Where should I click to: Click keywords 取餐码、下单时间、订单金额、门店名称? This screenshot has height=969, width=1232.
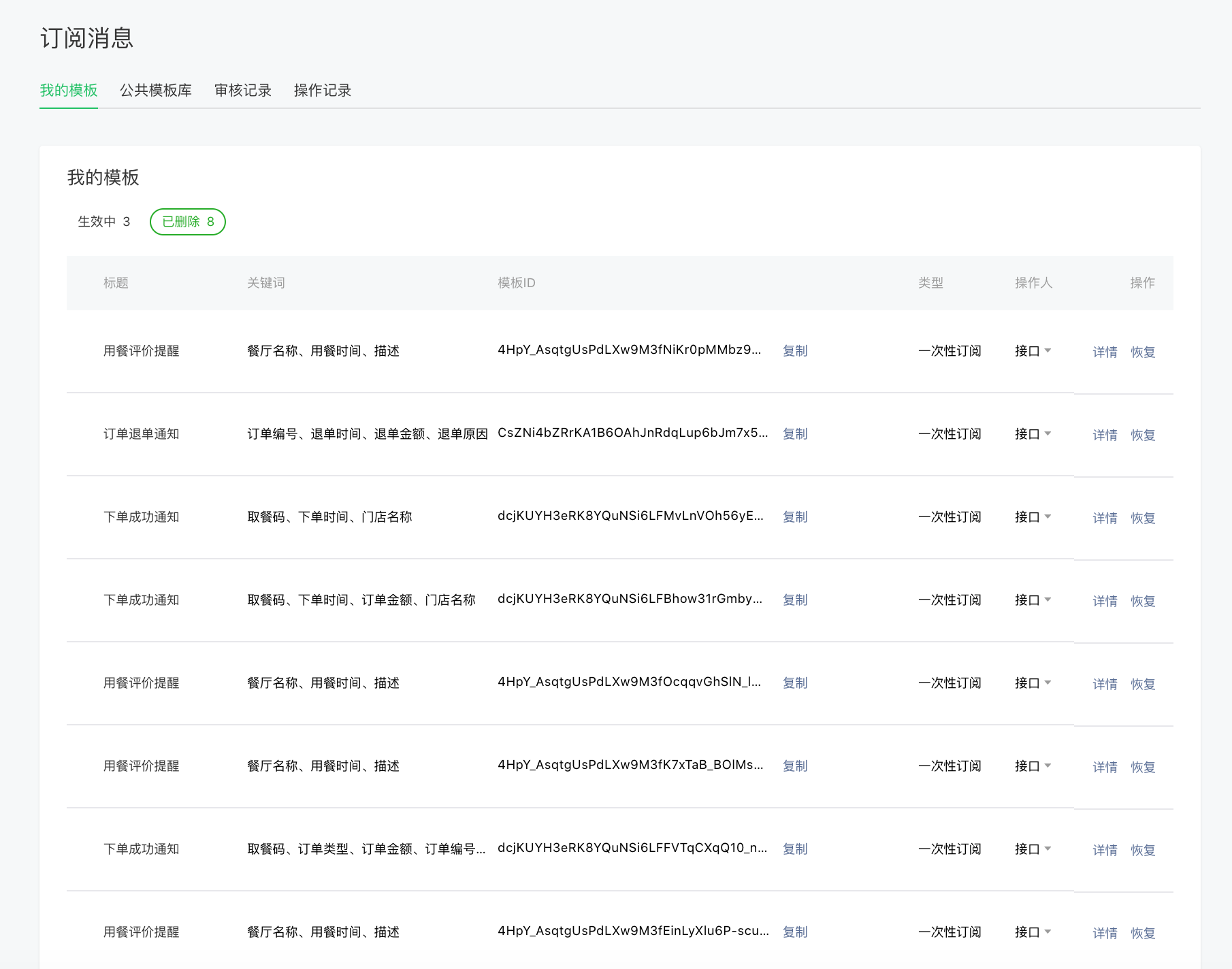click(x=361, y=600)
